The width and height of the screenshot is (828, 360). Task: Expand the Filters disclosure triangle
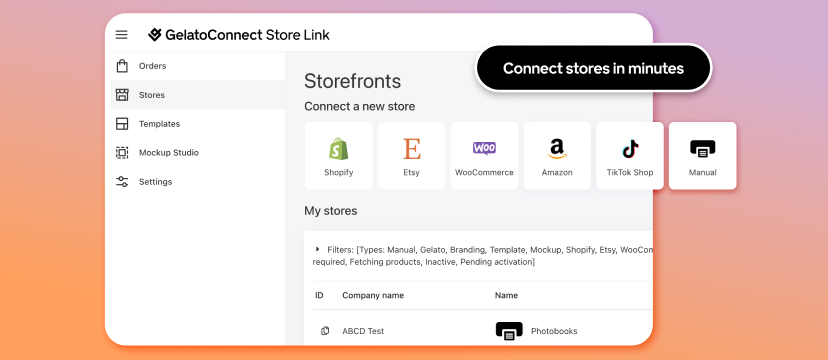[x=317, y=249]
